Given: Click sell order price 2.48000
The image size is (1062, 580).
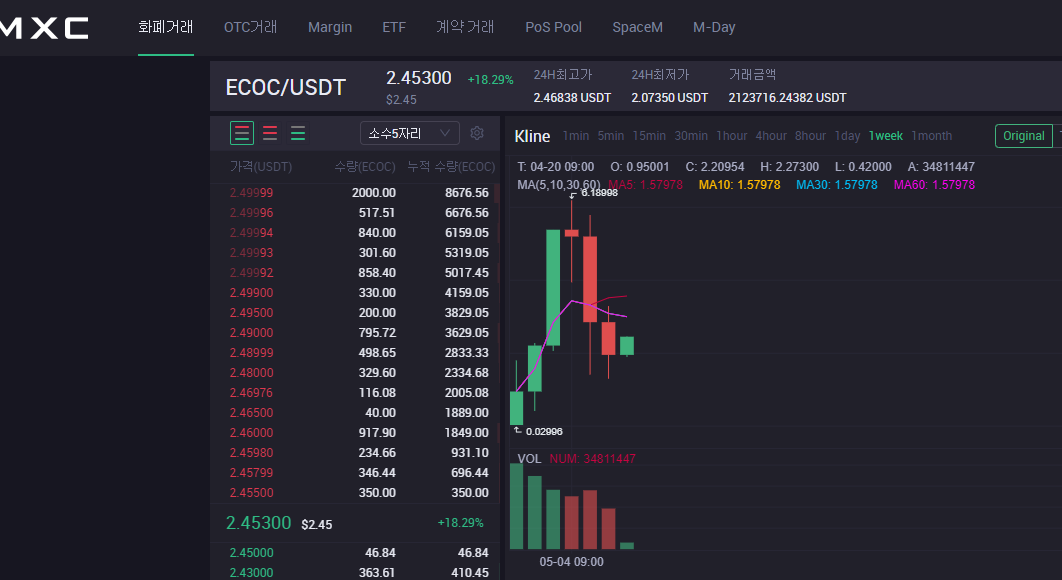Looking at the screenshot, I should 251,373.
